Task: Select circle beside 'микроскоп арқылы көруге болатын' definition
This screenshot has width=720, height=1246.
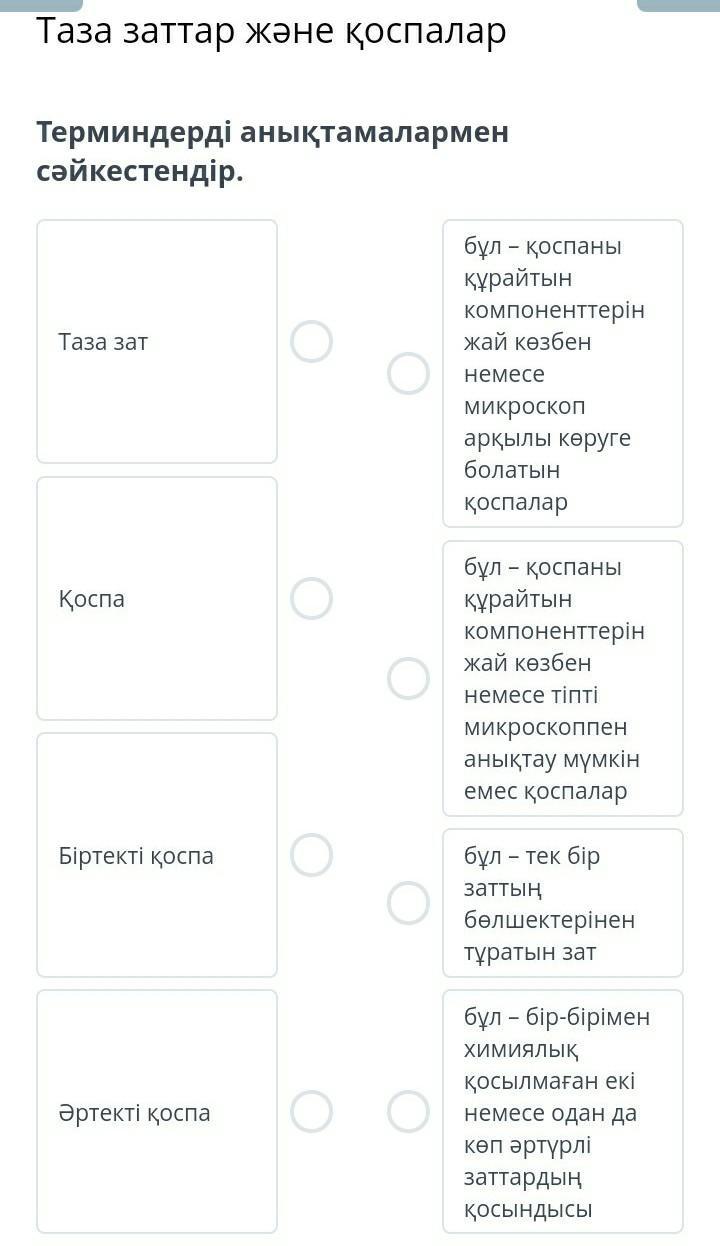Action: coord(408,373)
